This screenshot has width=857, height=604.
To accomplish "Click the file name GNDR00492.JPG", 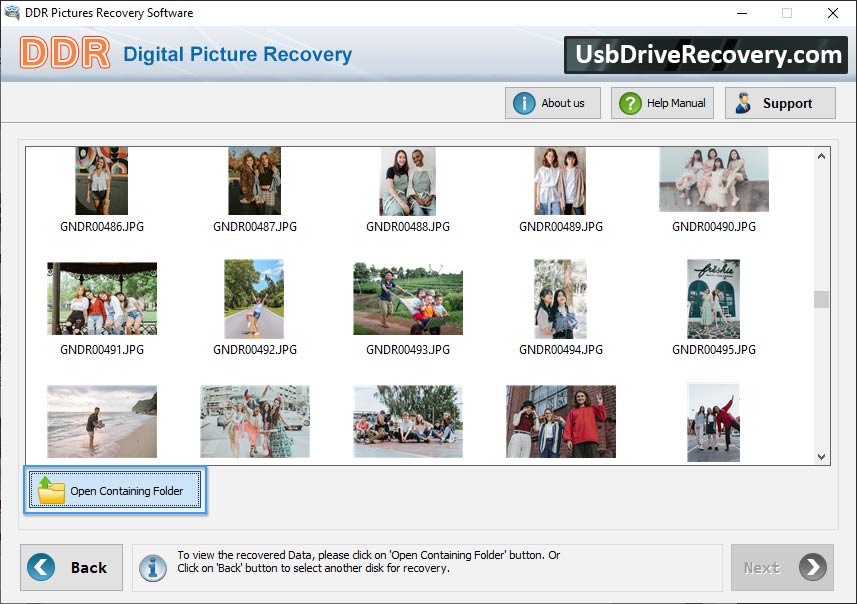I will point(255,350).
